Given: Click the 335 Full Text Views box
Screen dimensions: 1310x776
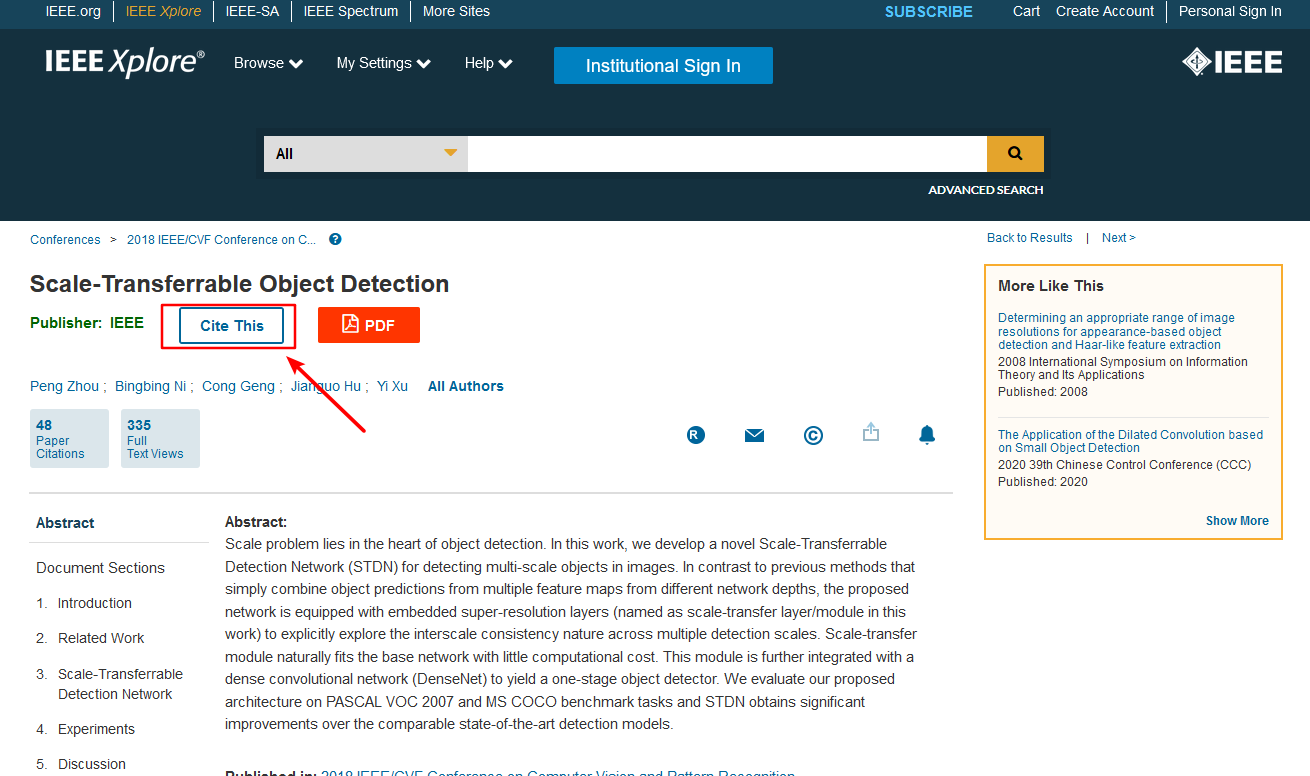Looking at the screenshot, I should pyautogui.click(x=160, y=438).
